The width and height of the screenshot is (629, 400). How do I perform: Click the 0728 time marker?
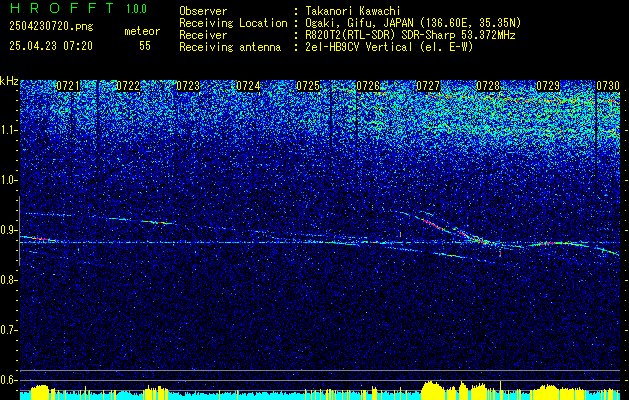[x=488, y=86]
